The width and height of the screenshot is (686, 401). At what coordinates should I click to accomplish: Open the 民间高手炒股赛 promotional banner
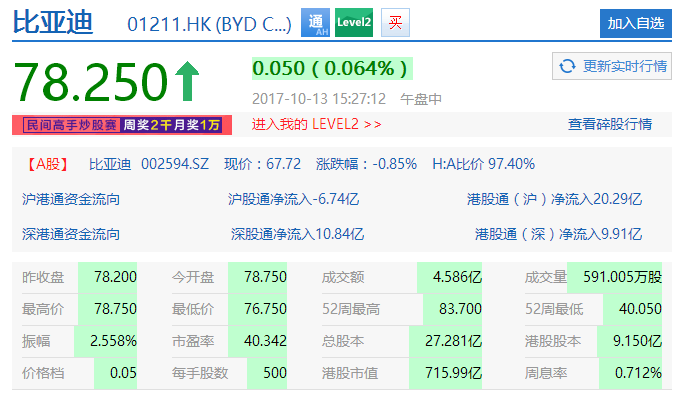click(122, 125)
